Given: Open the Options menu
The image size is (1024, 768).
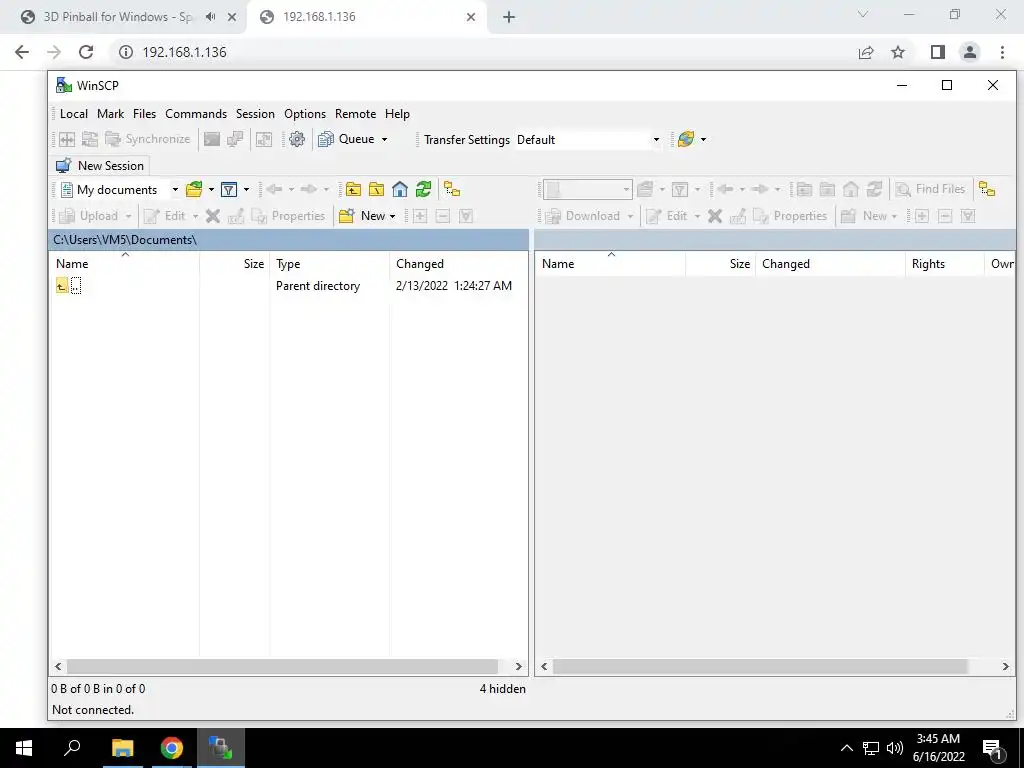Looking at the screenshot, I should [x=305, y=114].
